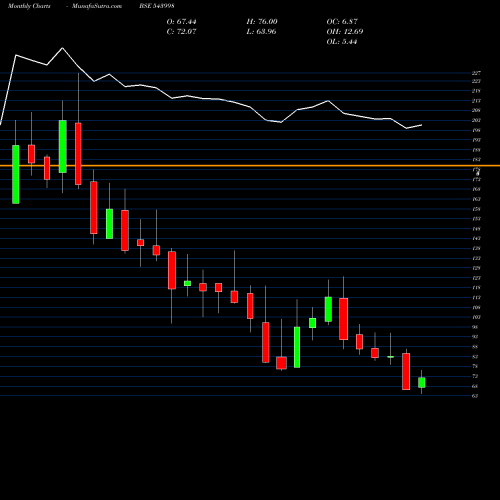Click the '68' price axis label
Screen dimensions: 500x500
pos(475,386)
